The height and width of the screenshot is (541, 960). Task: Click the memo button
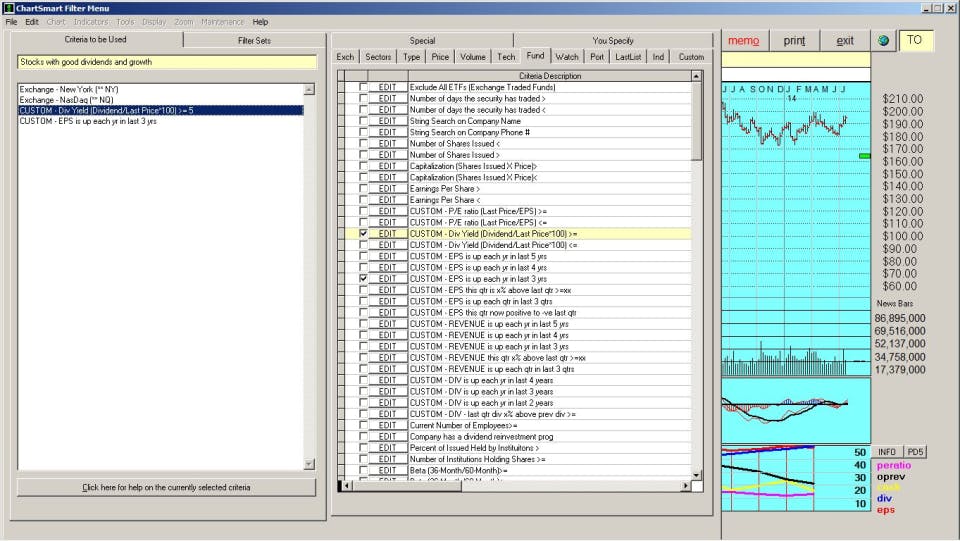(743, 40)
